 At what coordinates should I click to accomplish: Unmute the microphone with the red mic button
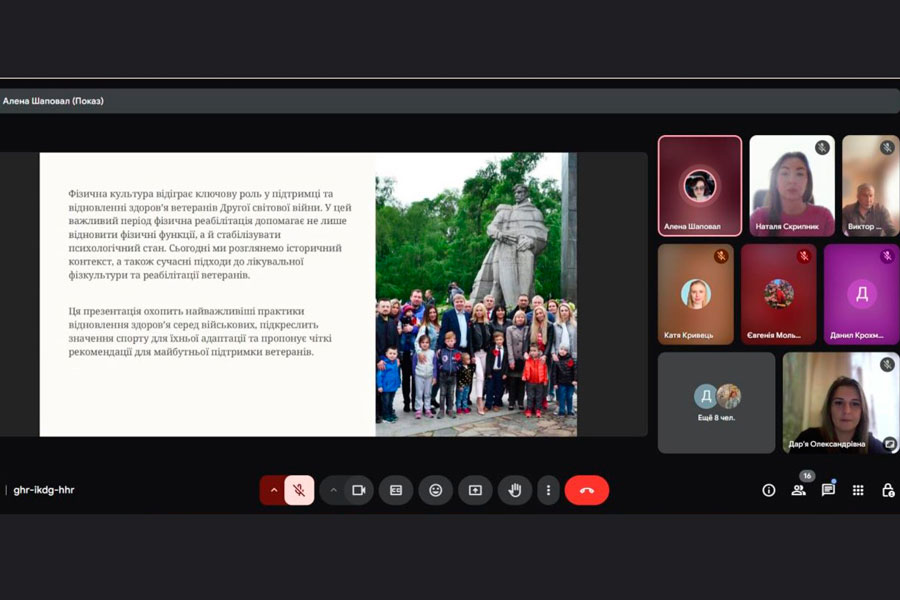[x=299, y=490]
